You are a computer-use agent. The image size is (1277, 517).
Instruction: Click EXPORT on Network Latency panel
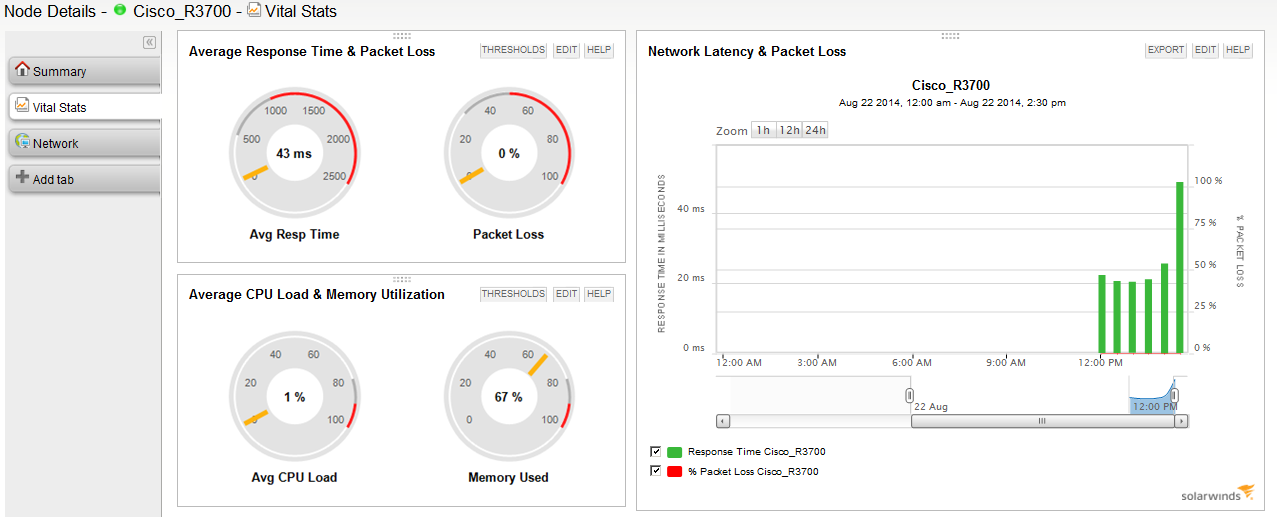[1166, 50]
